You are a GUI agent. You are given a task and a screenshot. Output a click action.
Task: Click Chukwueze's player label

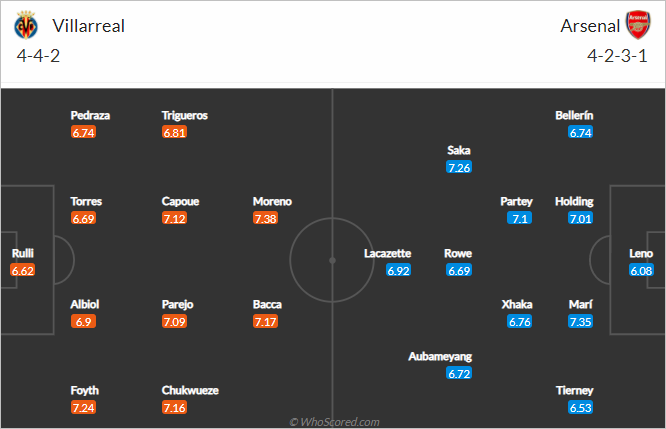point(190,390)
